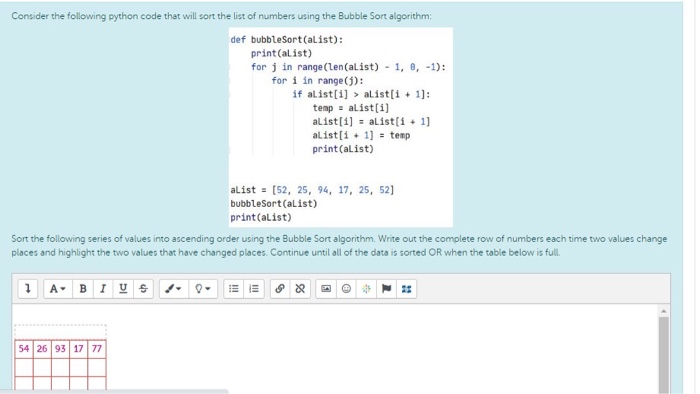700x394 pixels.
Task: Click the editor vertical scrollbar thumb
Action: [x=663, y=355]
